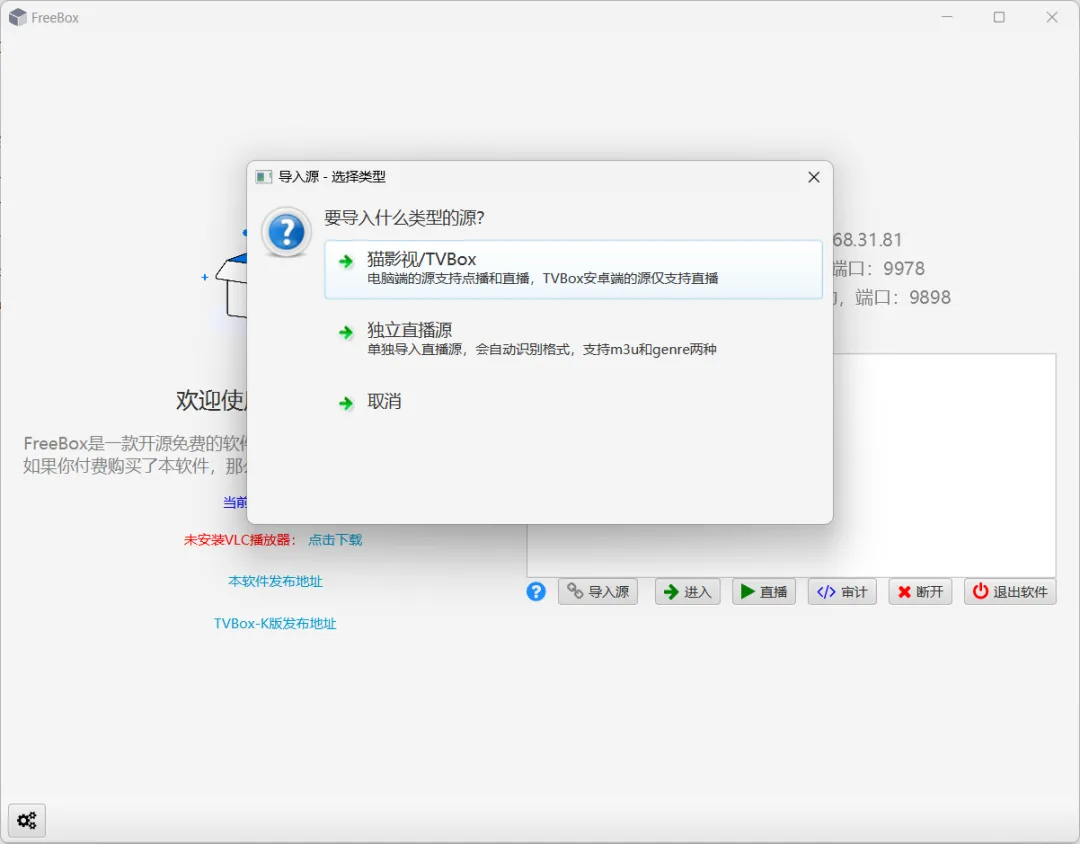The width and height of the screenshot is (1080, 844).
Task: Minimize the FreeBox window
Action: [x=947, y=17]
